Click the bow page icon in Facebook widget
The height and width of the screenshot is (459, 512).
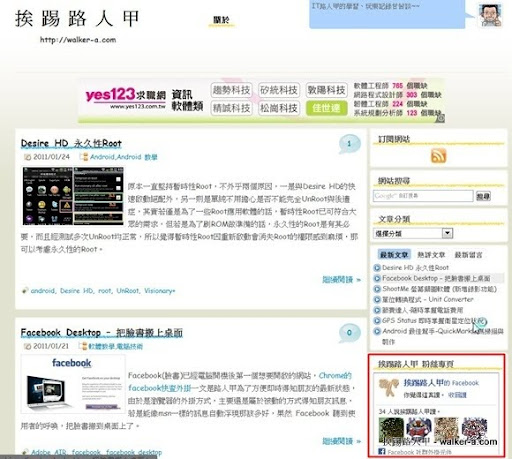pyautogui.click(x=389, y=387)
